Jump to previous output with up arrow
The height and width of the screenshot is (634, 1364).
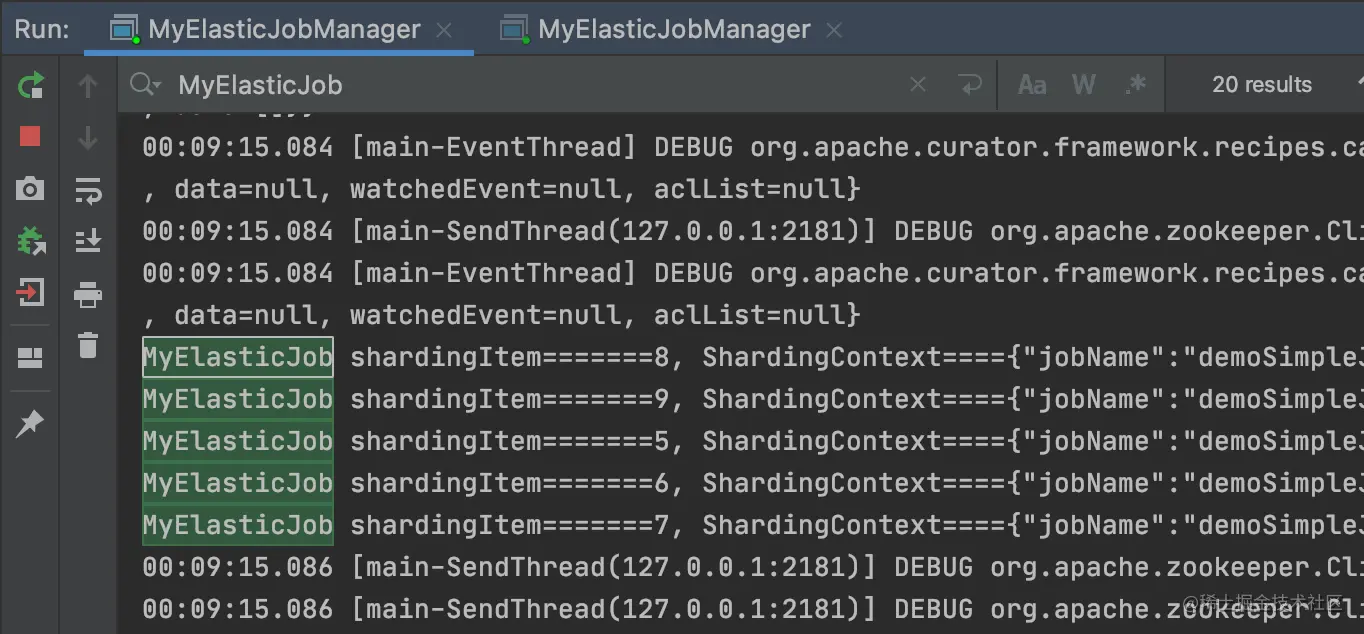[x=88, y=87]
